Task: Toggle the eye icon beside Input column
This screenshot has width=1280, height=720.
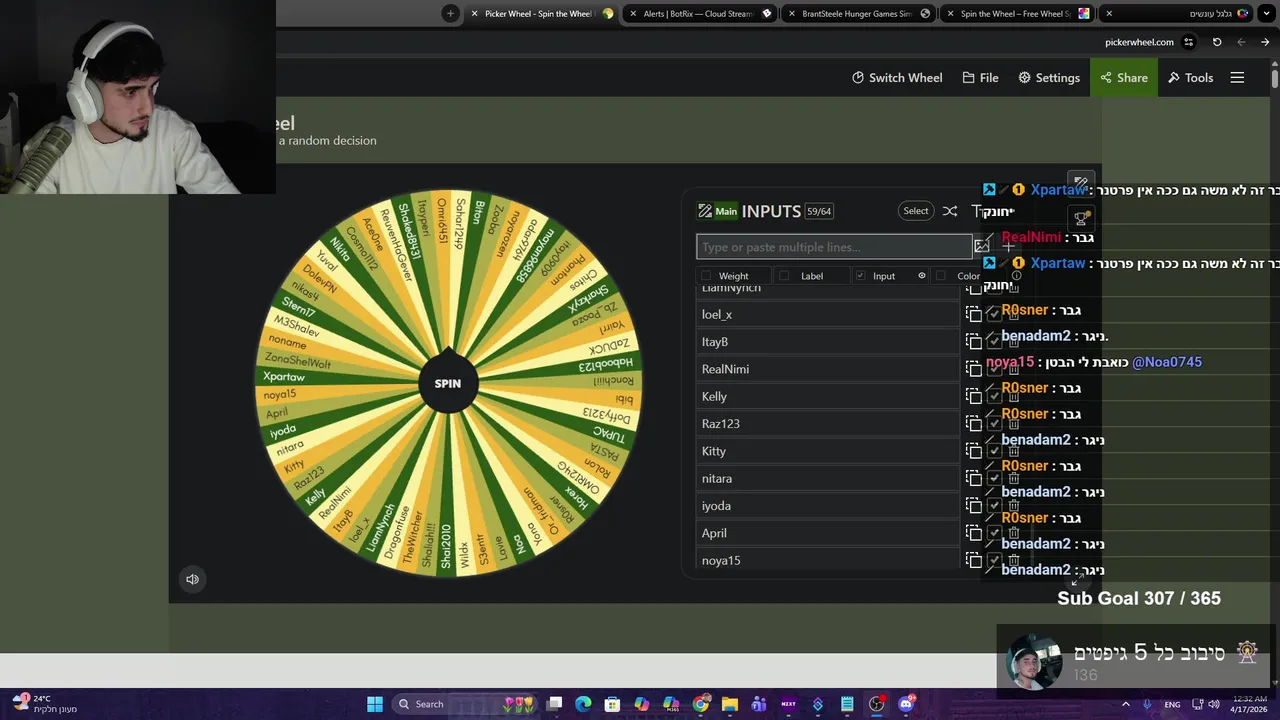Action: click(922, 276)
